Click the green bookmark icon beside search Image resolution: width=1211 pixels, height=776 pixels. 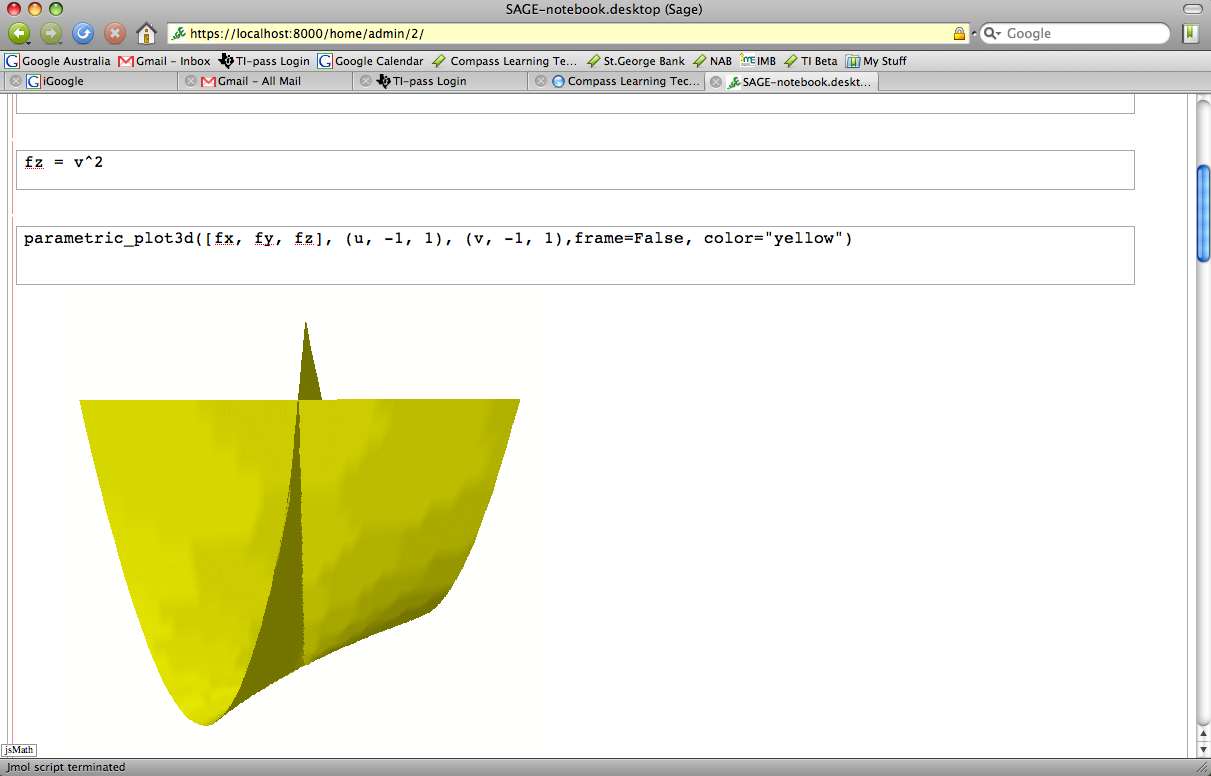tap(1191, 33)
